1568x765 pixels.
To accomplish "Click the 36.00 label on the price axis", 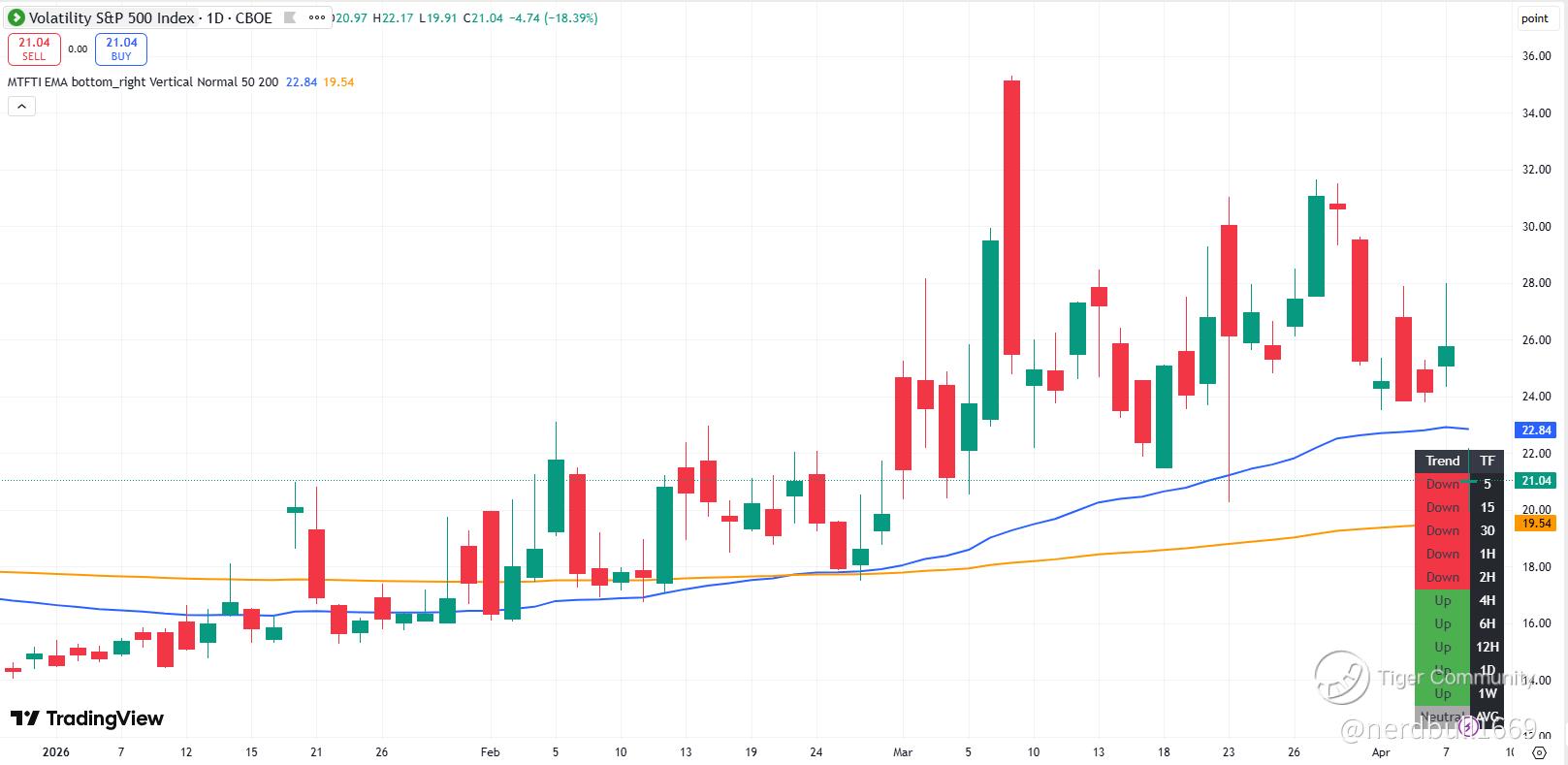I will coord(1536,56).
